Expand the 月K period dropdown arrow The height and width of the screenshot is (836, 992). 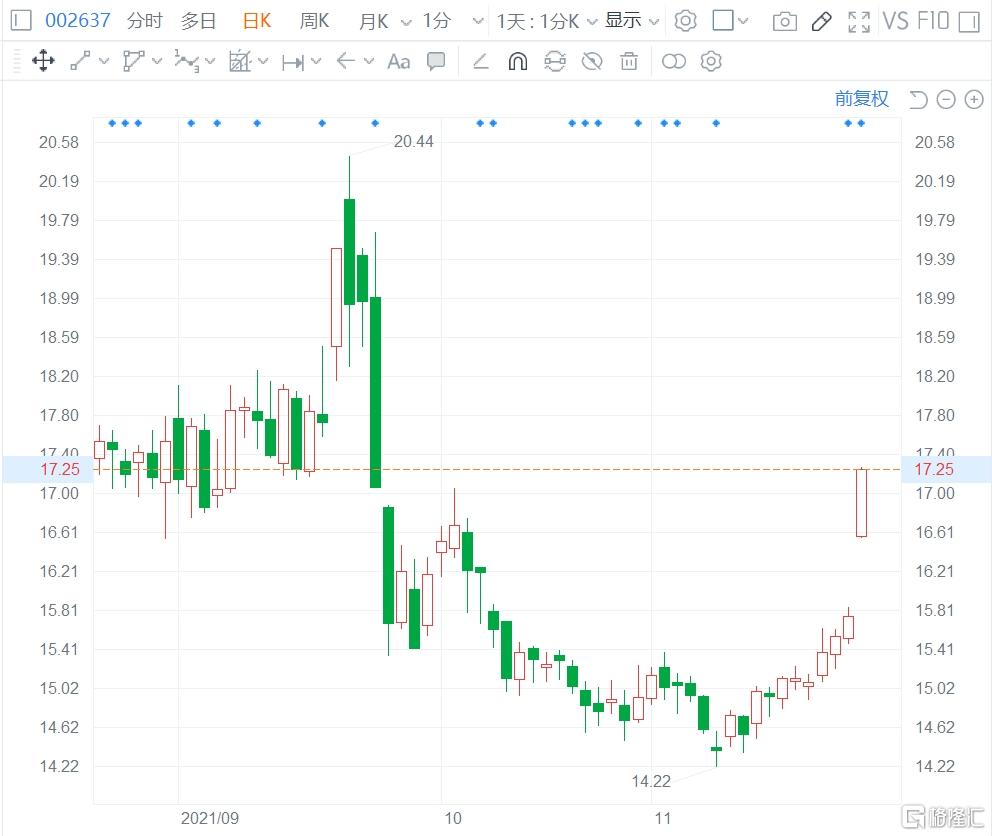tap(406, 22)
